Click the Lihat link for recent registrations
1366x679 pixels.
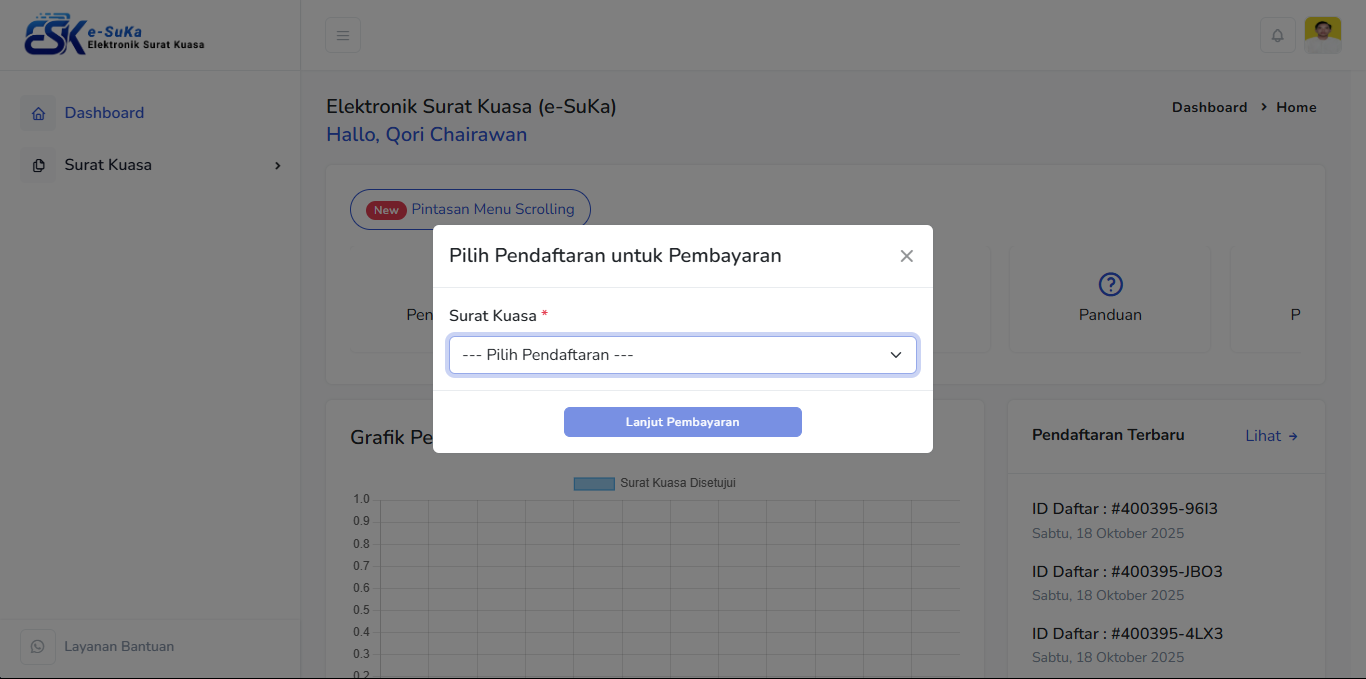(1271, 436)
